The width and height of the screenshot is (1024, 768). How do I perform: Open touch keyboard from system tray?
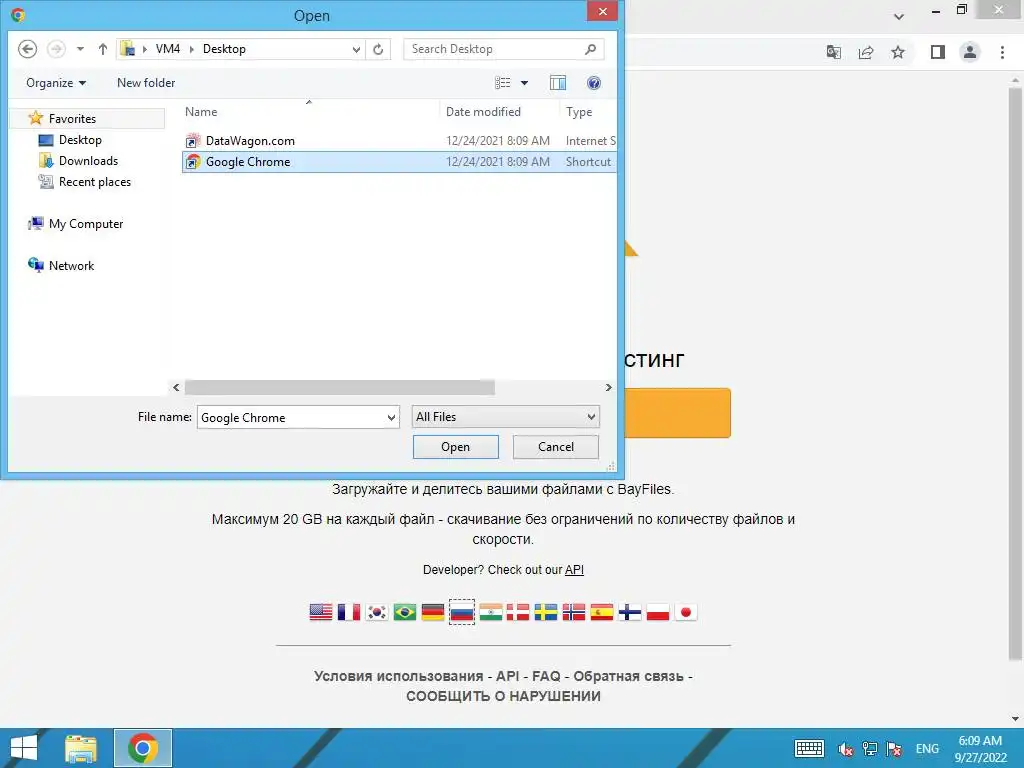809,748
